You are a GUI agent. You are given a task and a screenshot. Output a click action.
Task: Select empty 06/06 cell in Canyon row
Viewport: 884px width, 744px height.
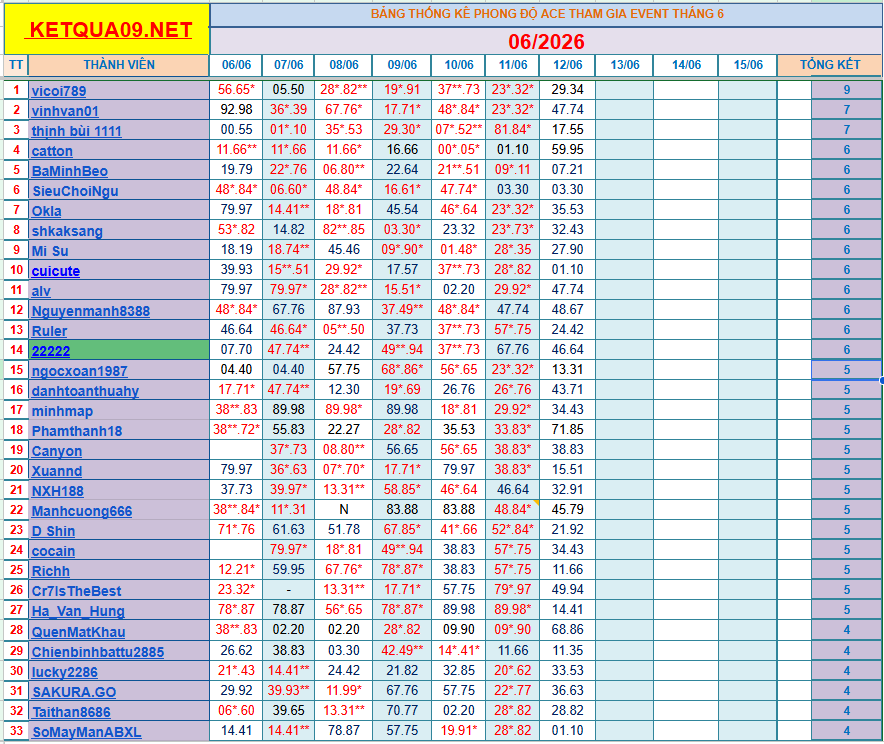point(236,449)
